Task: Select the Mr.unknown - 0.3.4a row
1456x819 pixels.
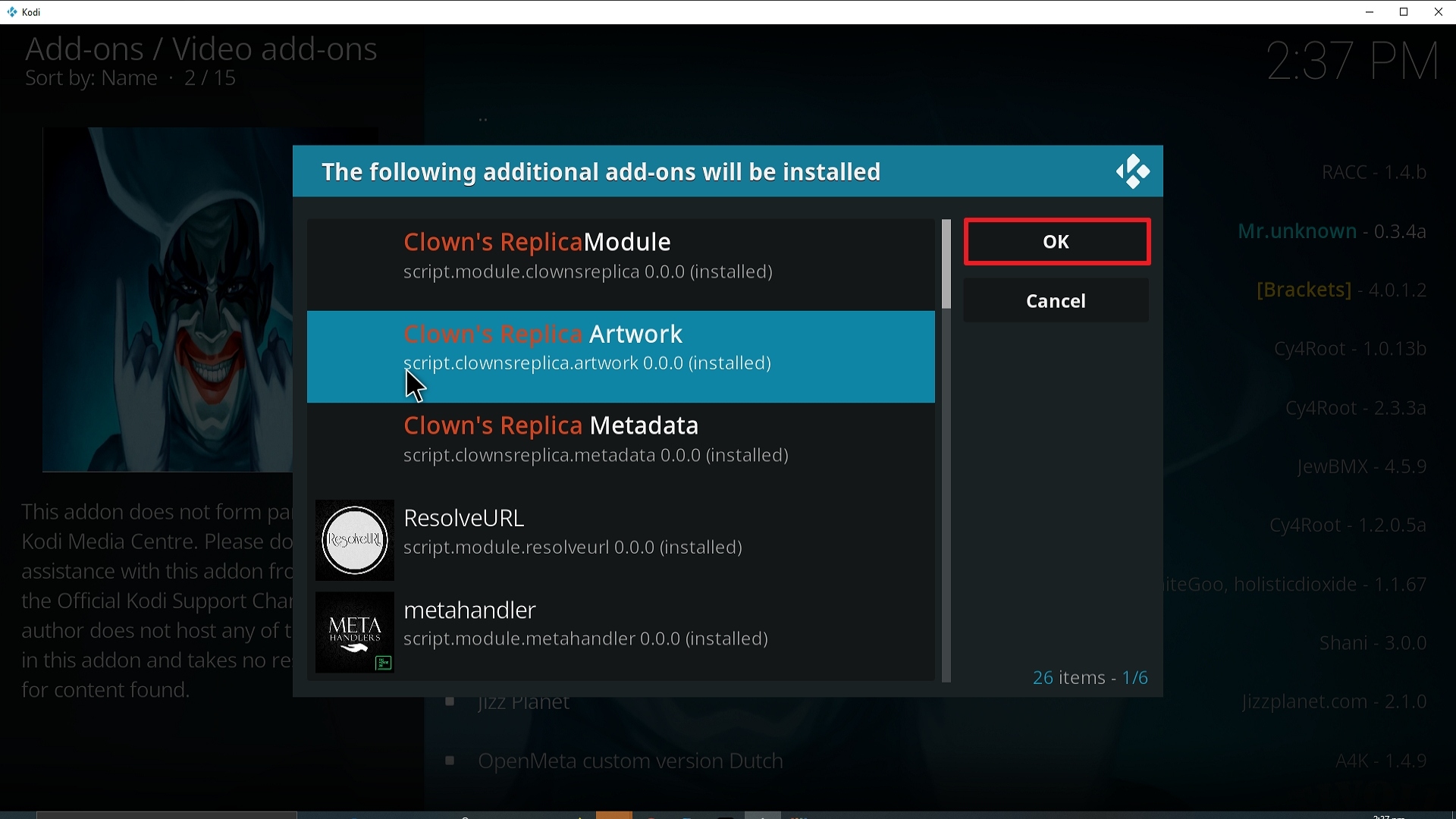Action: click(x=1332, y=231)
